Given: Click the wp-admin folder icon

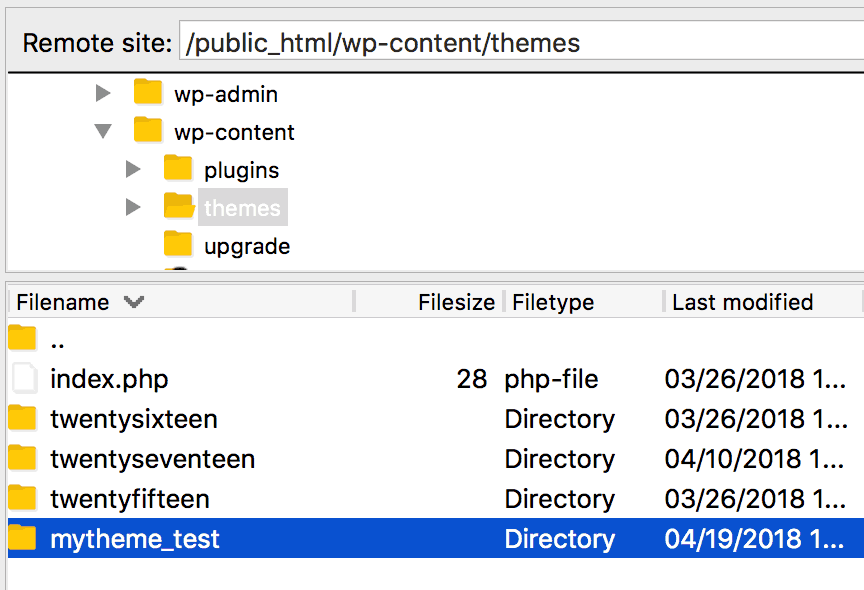Looking at the screenshot, I should point(148,92).
